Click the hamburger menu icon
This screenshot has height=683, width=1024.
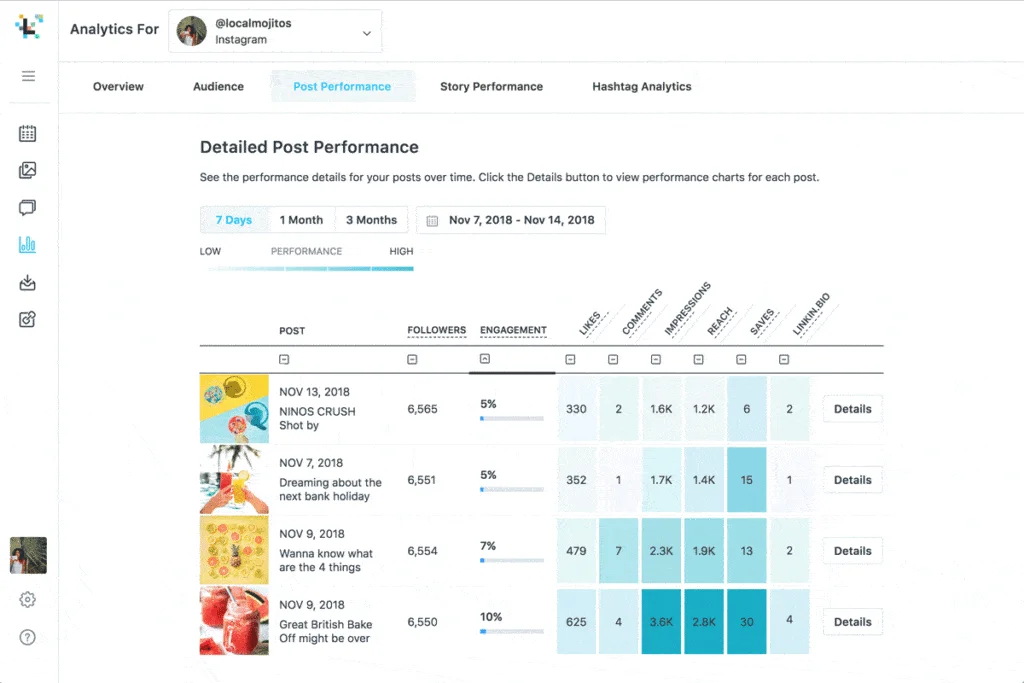click(x=28, y=76)
